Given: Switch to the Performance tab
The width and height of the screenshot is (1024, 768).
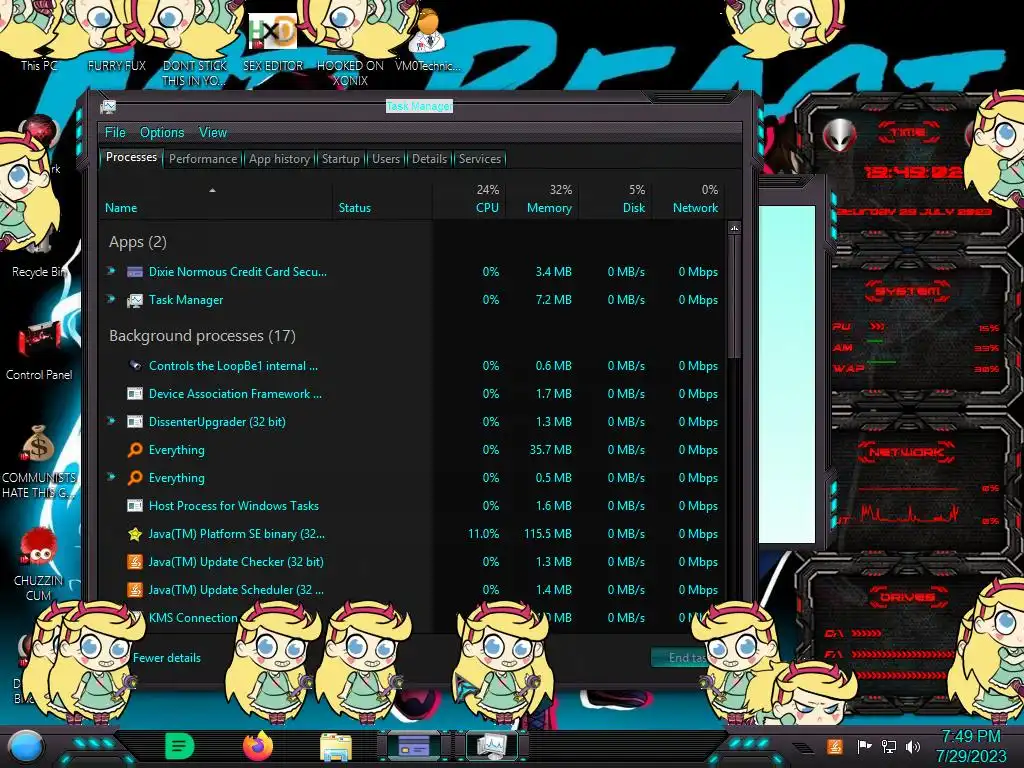Looking at the screenshot, I should pos(203,159).
